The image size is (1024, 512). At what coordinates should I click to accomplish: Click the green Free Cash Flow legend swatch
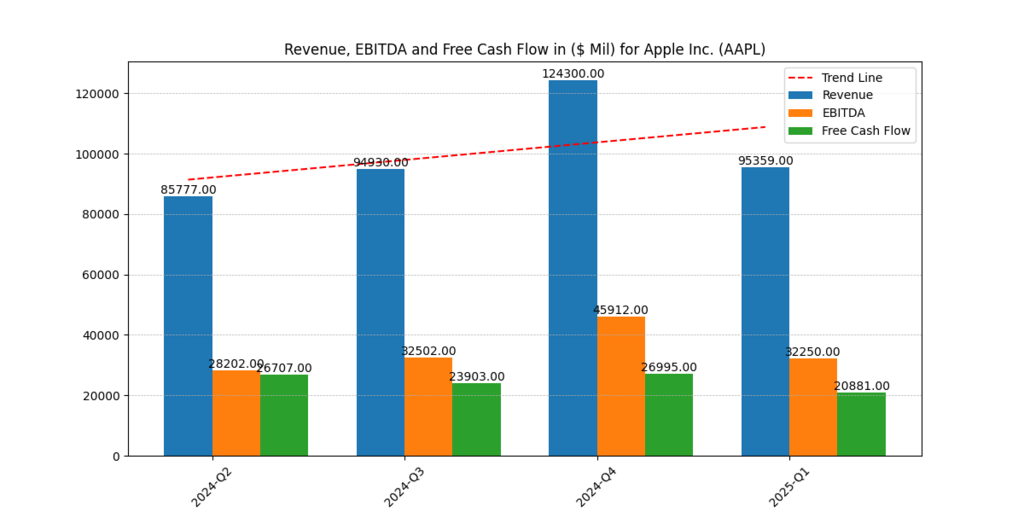pyautogui.click(x=801, y=131)
